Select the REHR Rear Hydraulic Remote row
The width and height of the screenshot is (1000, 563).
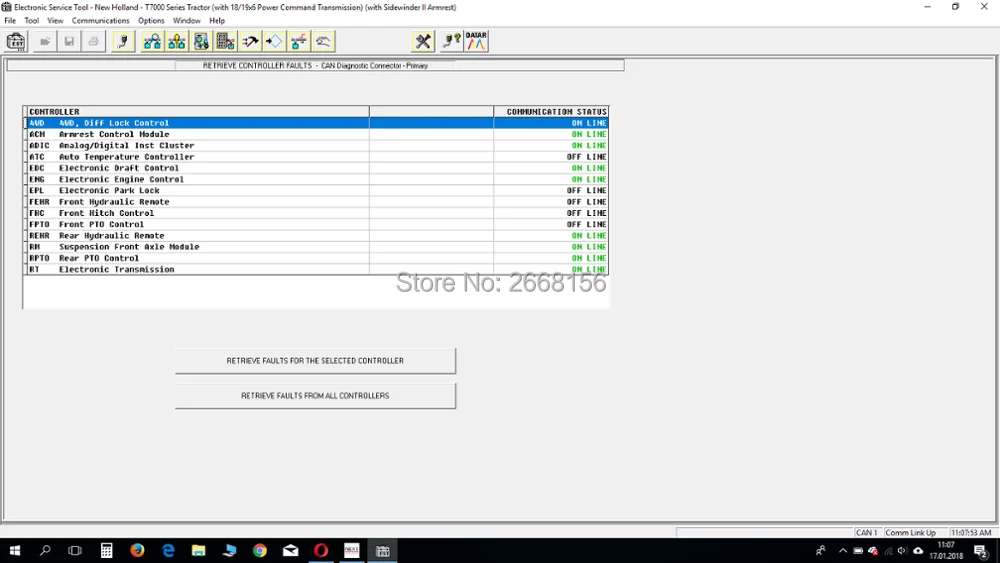pyautogui.click(x=316, y=236)
